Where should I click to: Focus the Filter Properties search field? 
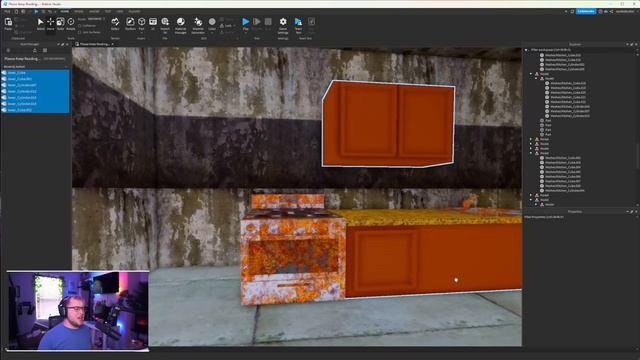[579, 217]
